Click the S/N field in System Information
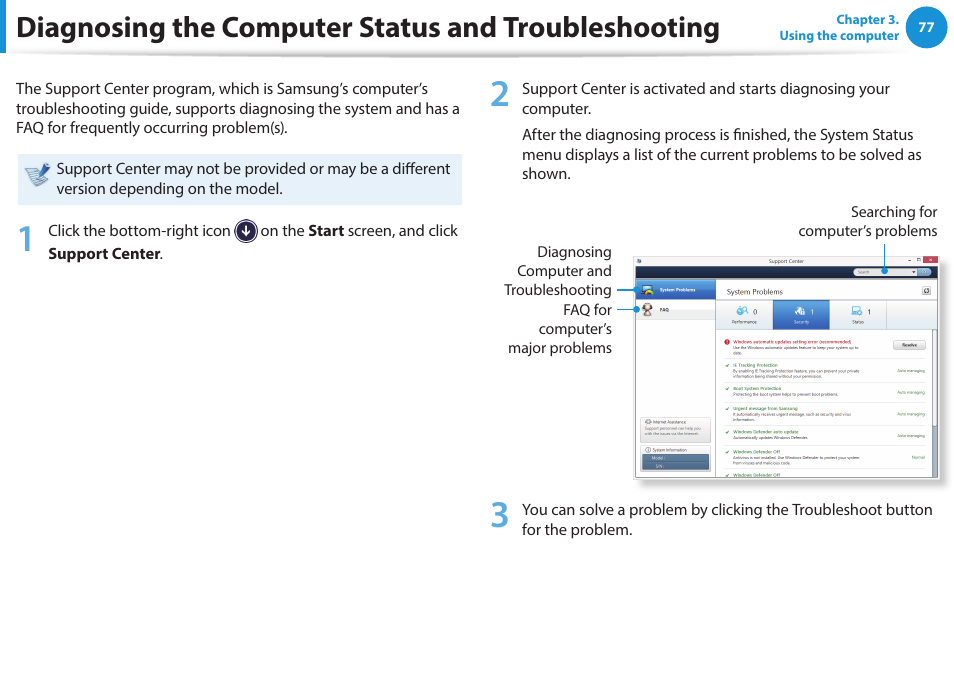The image size is (954, 677). coord(675,466)
